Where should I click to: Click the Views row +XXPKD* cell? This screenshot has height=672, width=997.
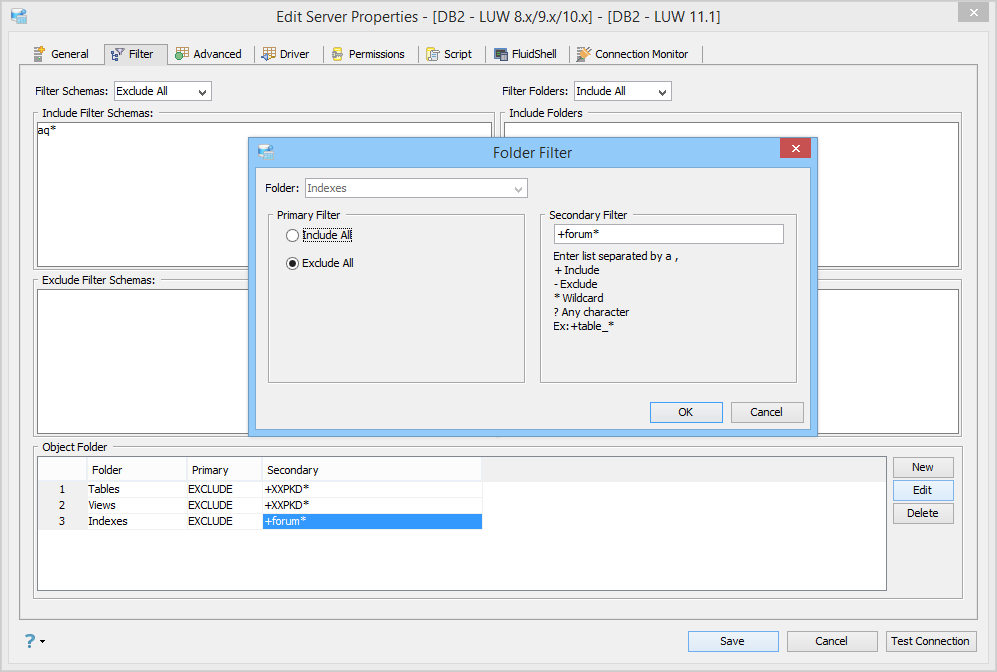[372, 505]
